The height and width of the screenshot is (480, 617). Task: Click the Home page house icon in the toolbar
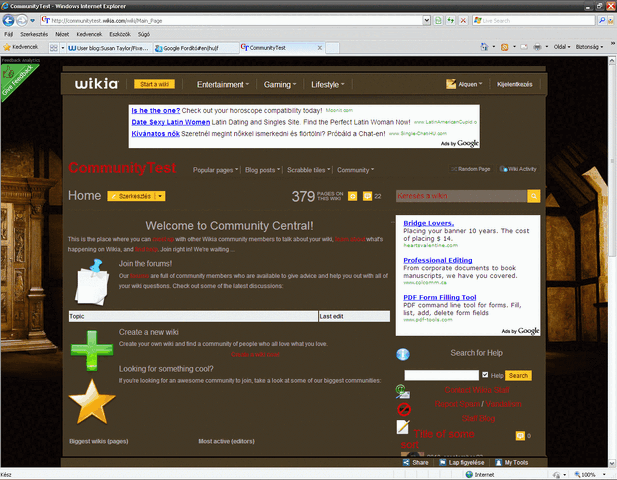[484, 47]
